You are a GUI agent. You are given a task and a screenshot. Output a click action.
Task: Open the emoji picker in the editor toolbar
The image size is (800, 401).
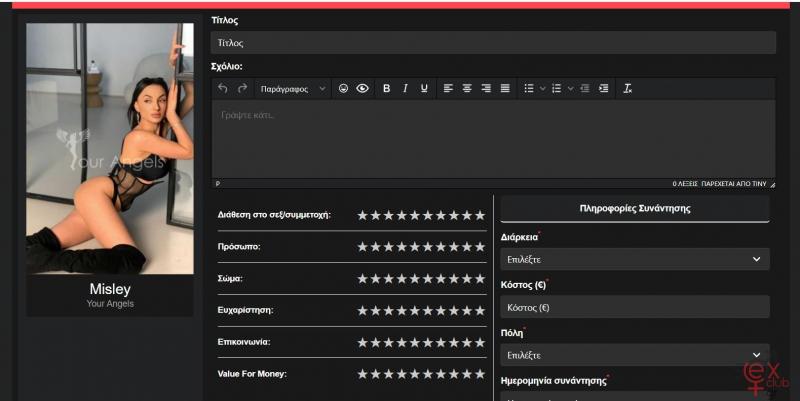(x=343, y=88)
